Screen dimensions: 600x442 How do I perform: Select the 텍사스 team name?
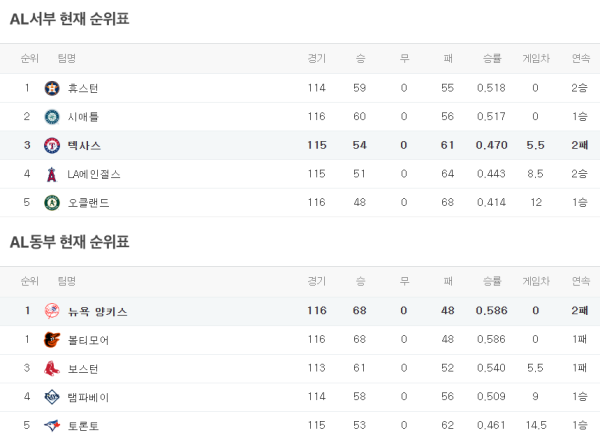(83, 145)
